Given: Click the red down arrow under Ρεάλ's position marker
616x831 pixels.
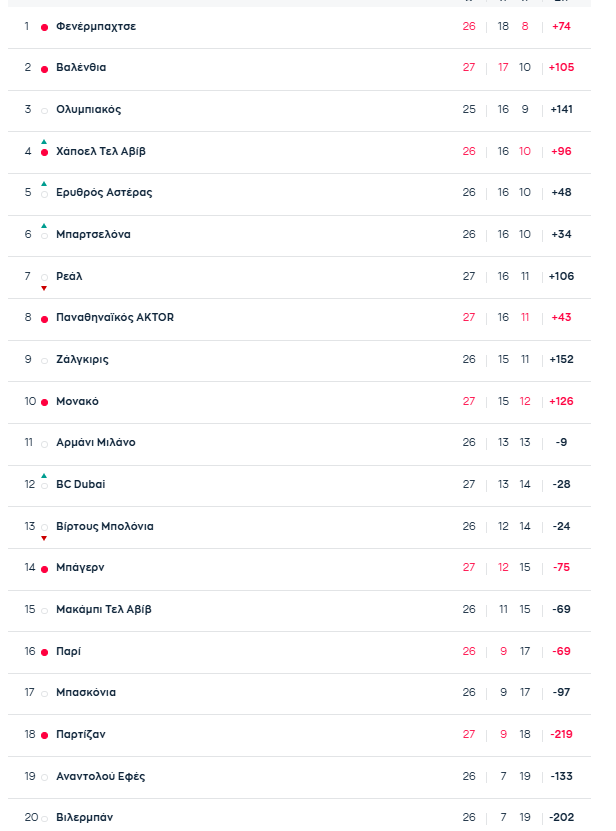Looking at the screenshot, I should 44,288.
